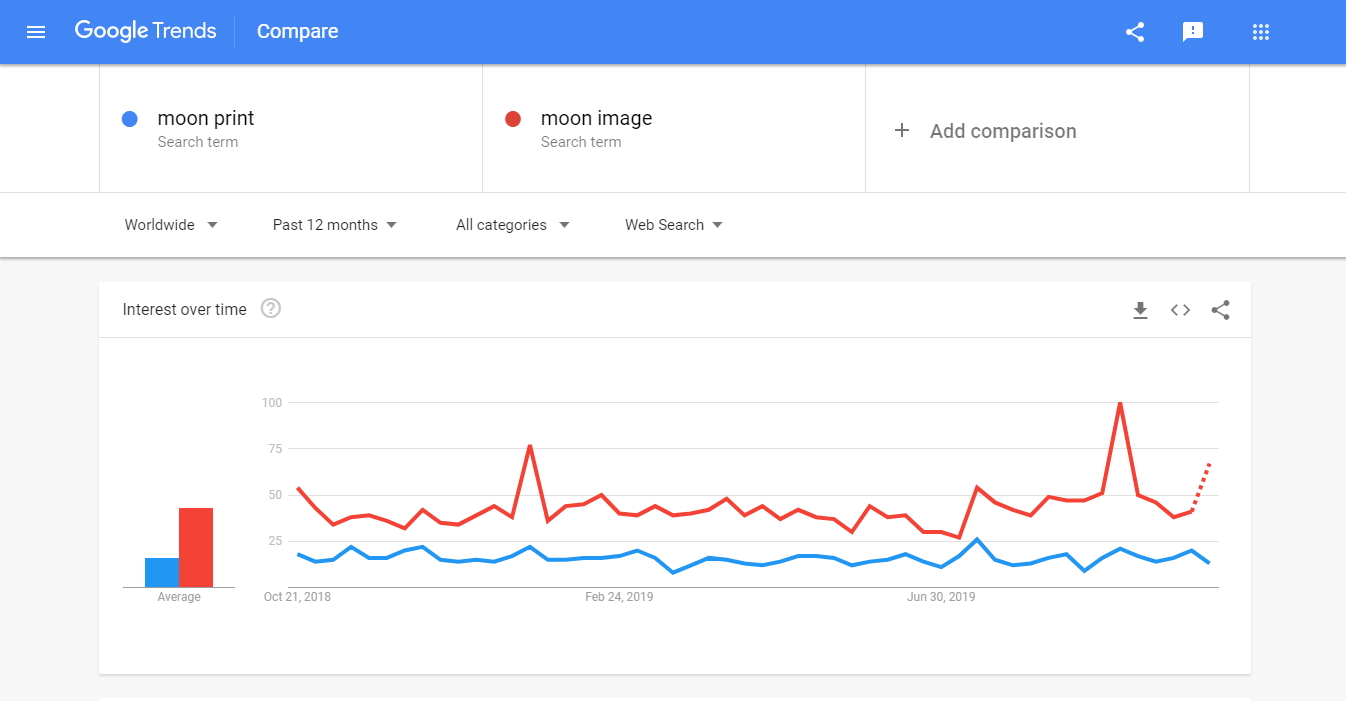Open the send feedback icon
1346x701 pixels.
click(1192, 32)
